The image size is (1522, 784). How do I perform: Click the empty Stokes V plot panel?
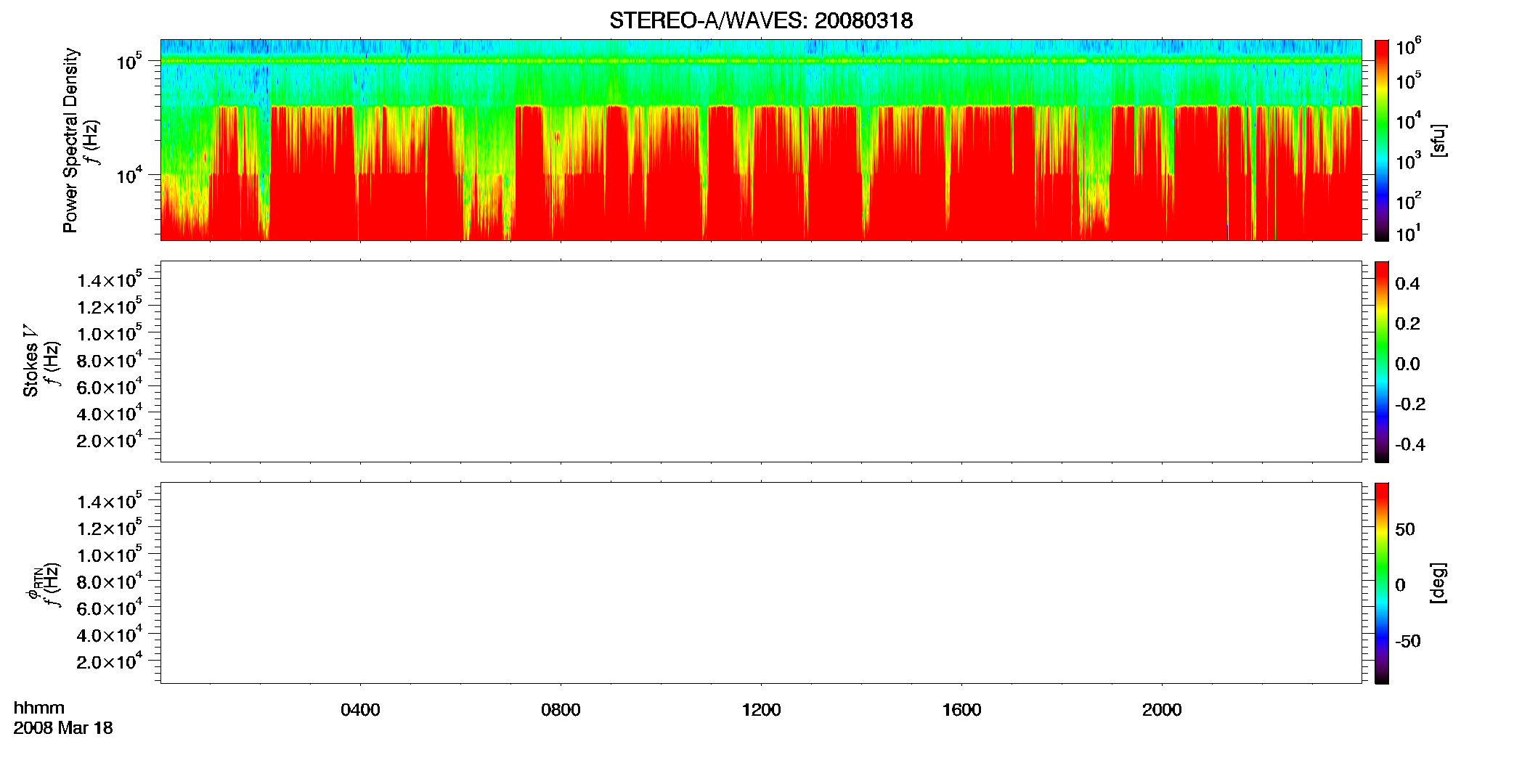(761, 361)
